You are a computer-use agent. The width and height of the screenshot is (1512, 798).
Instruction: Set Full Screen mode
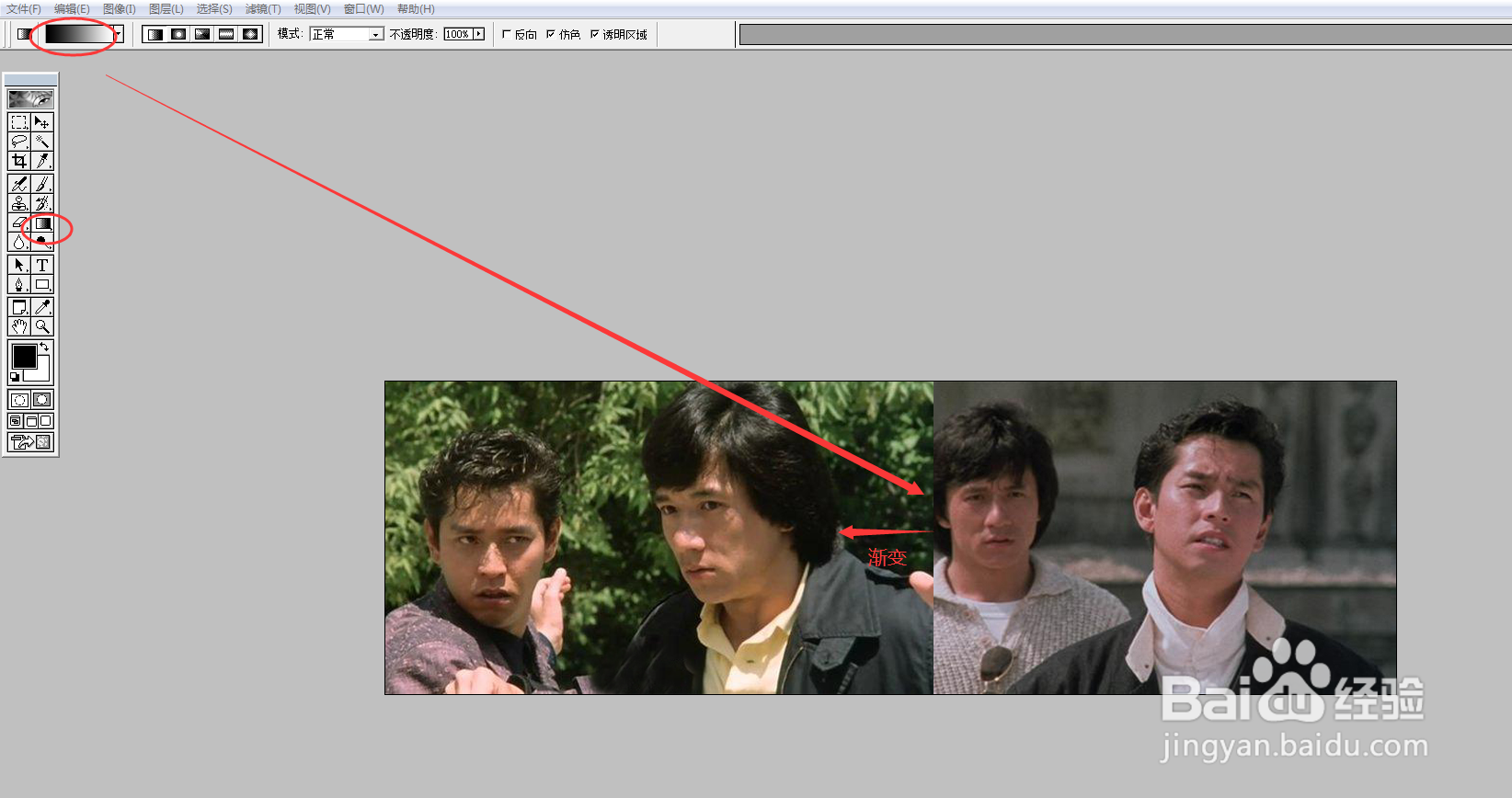(x=46, y=421)
